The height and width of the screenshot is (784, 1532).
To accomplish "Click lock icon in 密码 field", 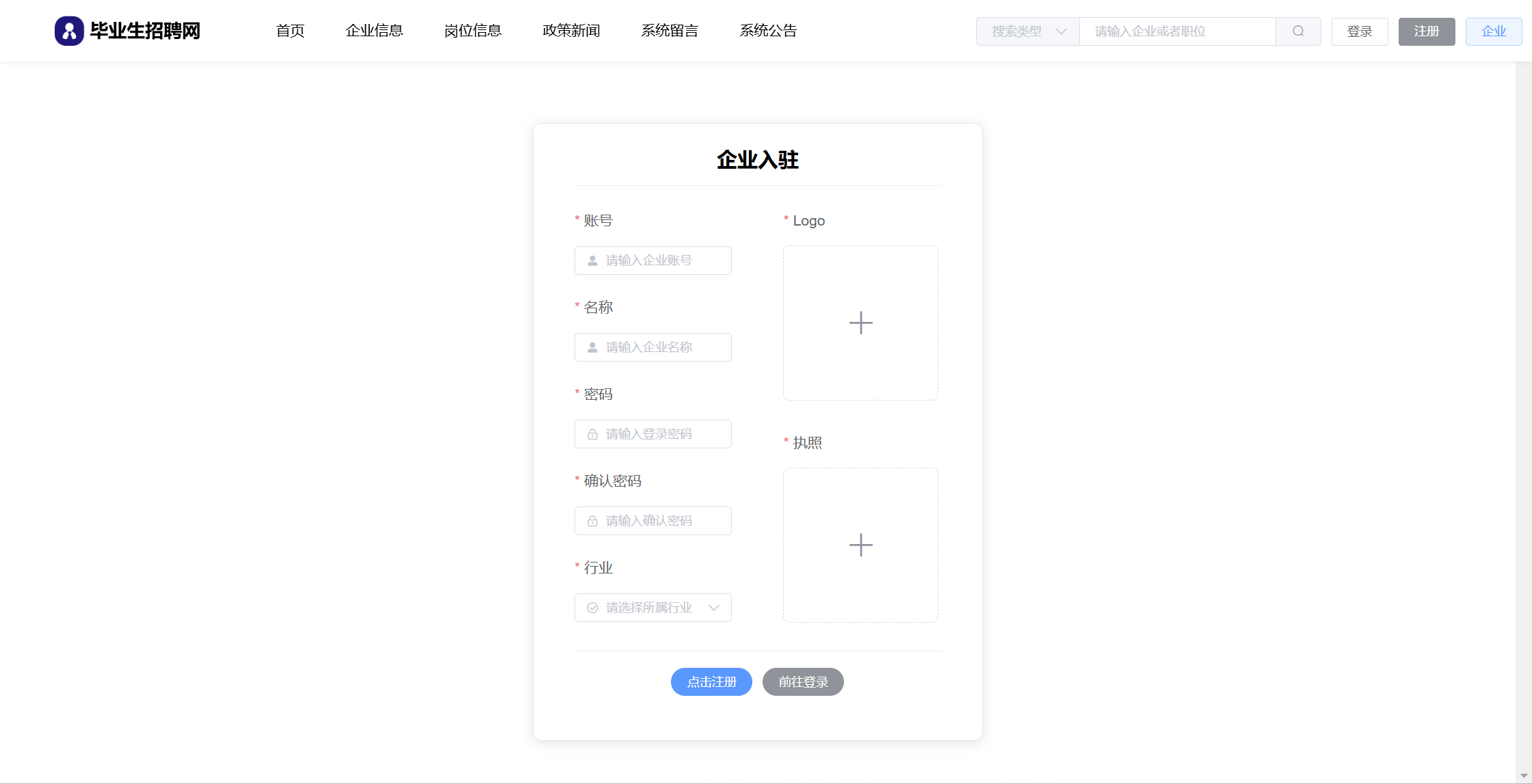I will point(592,434).
